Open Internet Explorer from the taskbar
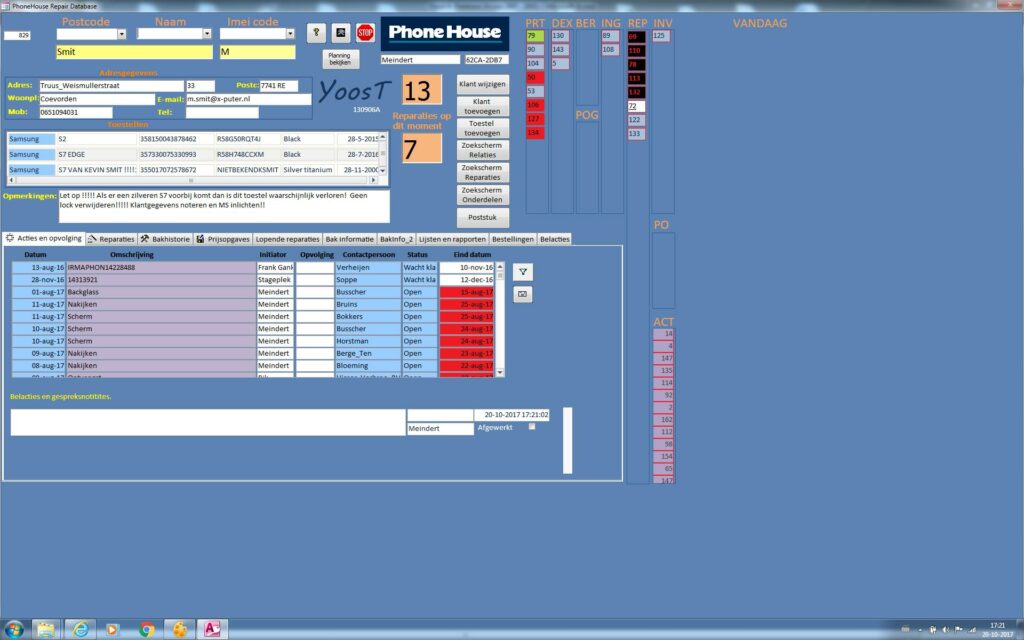Screen dimensions: 1024x640 tap(79, 629)
